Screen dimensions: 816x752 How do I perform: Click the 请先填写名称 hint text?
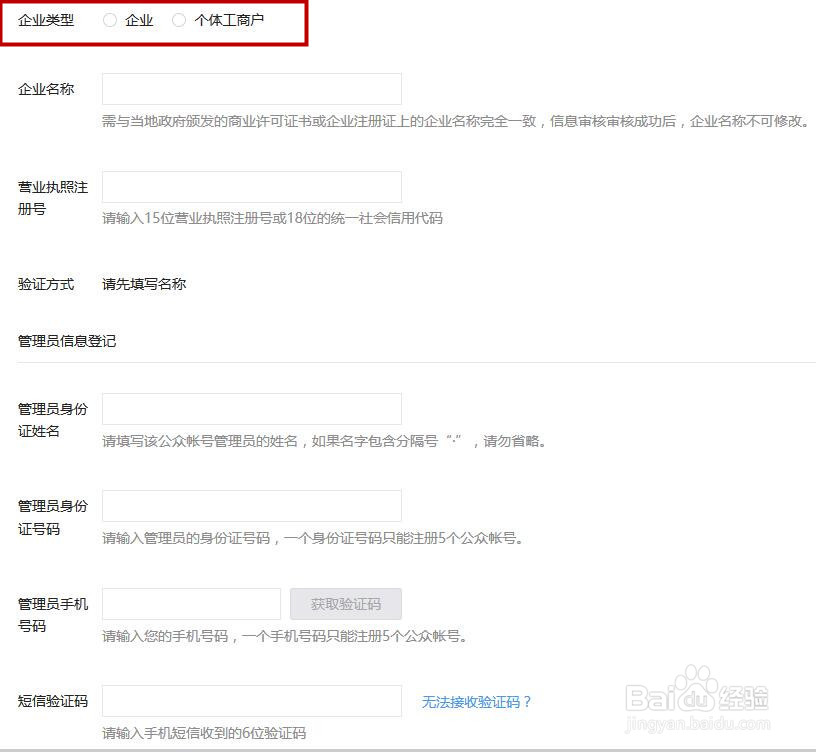coord(143,284)
